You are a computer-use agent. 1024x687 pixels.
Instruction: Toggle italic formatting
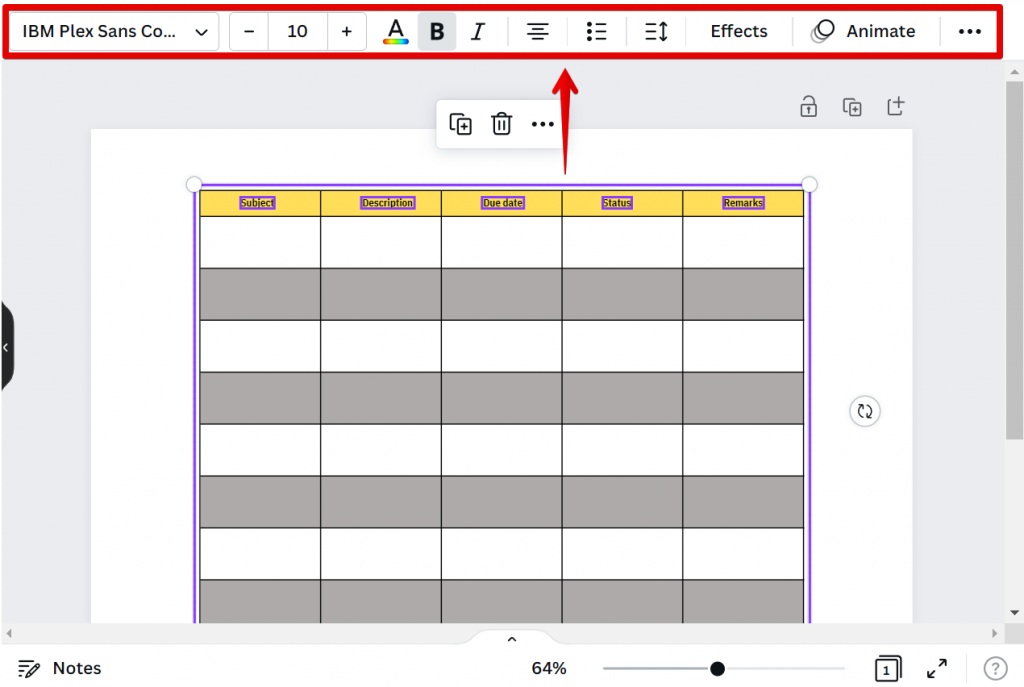478,31
